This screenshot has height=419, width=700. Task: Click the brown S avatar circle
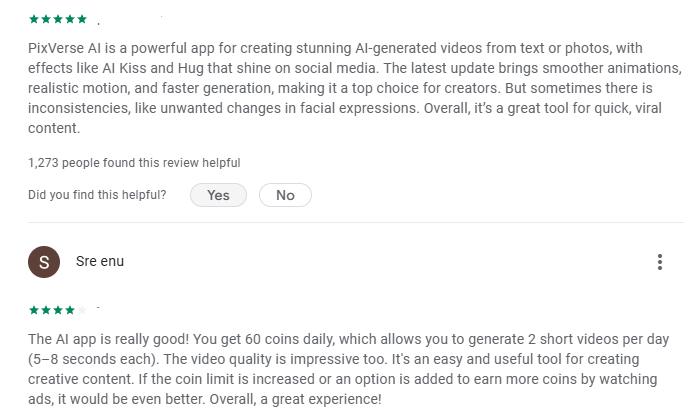tap(44, 262)
